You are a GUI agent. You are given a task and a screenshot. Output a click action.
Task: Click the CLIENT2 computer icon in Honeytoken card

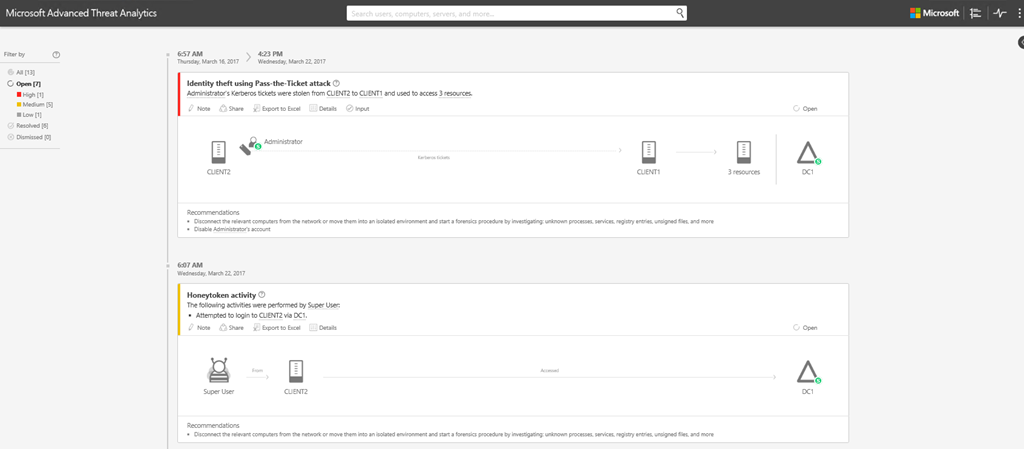click(x=296, y=371)
